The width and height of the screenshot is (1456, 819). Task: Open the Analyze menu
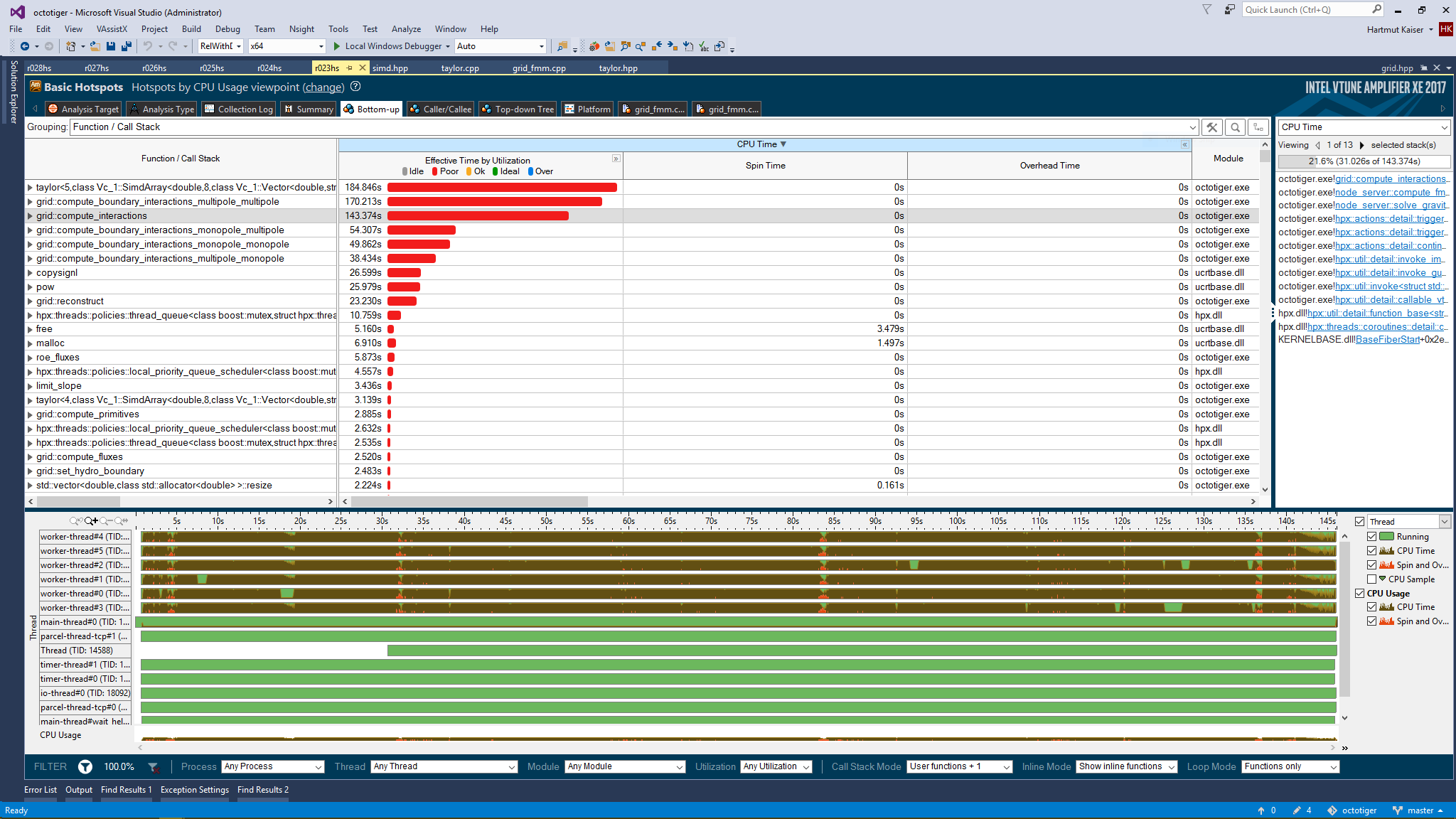(x=406, y=29)
